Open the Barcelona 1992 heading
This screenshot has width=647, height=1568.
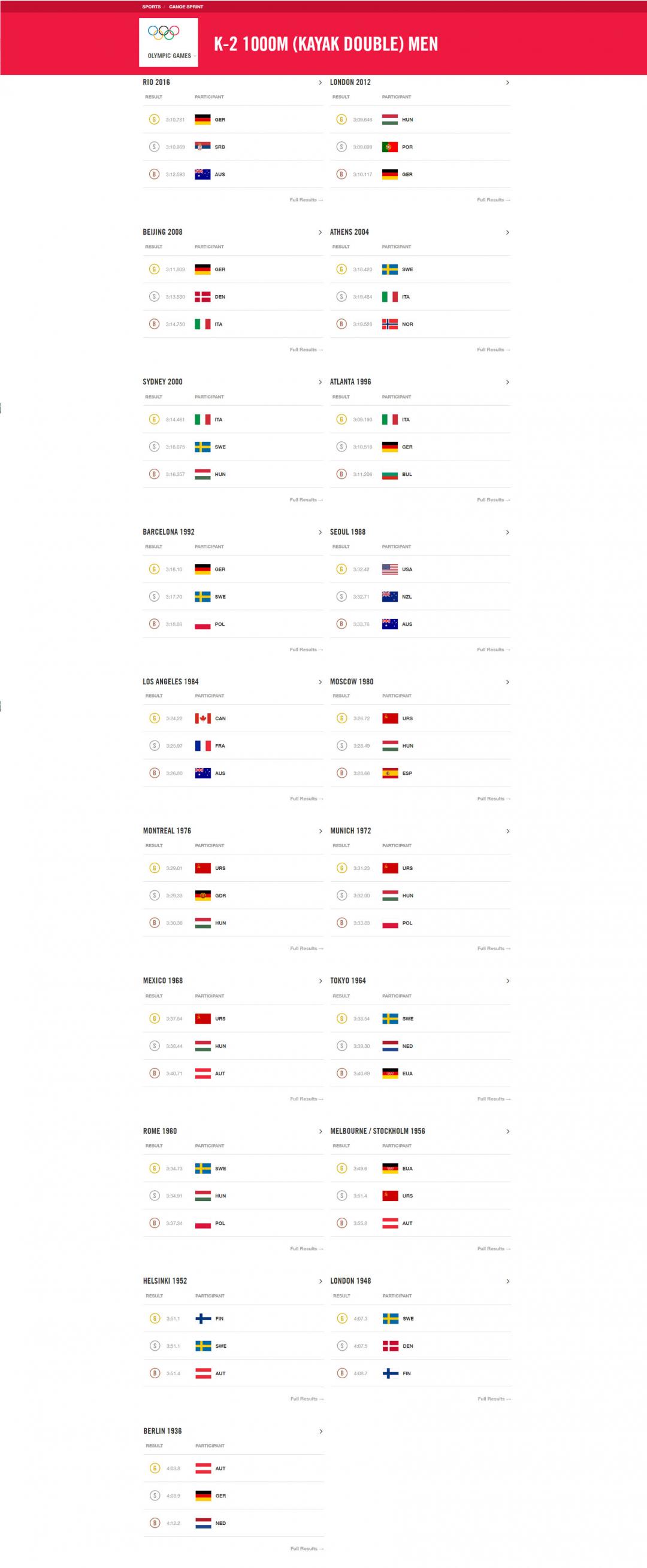[x=169, y=532]
